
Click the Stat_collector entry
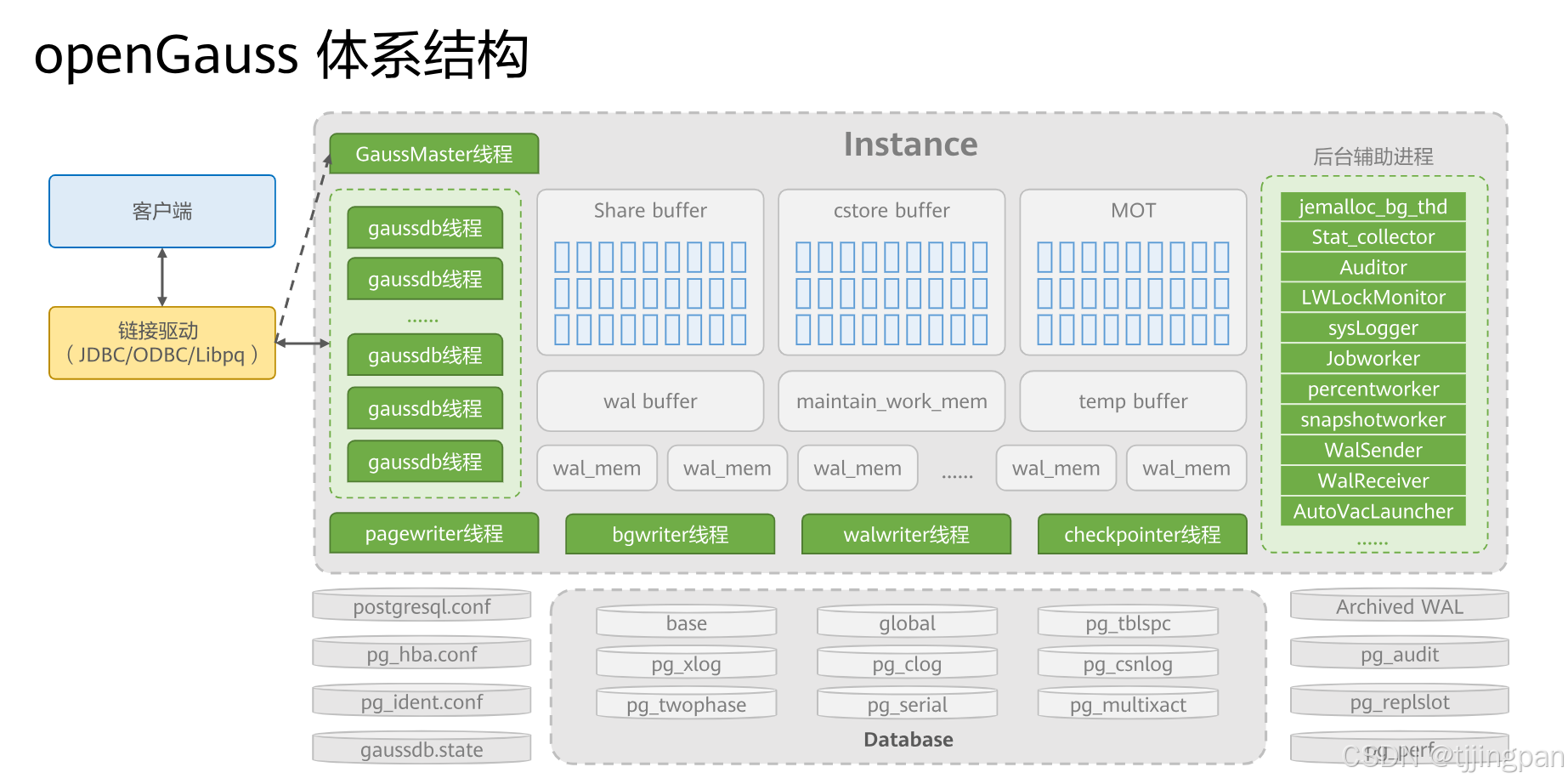pos(1373,237)
